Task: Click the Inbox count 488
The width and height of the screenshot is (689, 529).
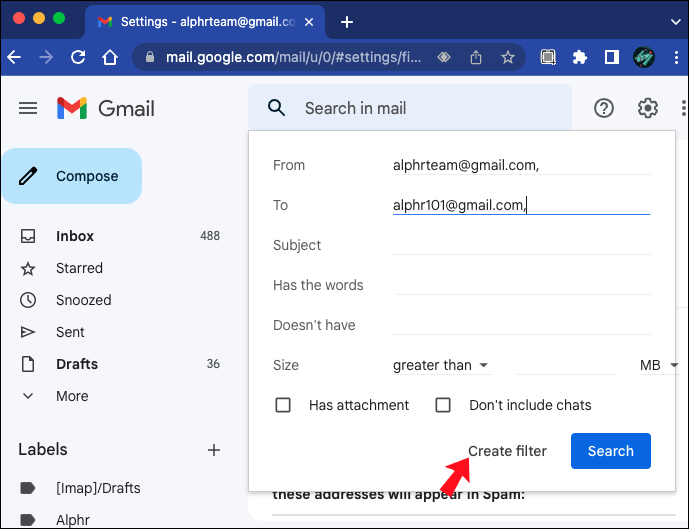Action: (210, 236)
